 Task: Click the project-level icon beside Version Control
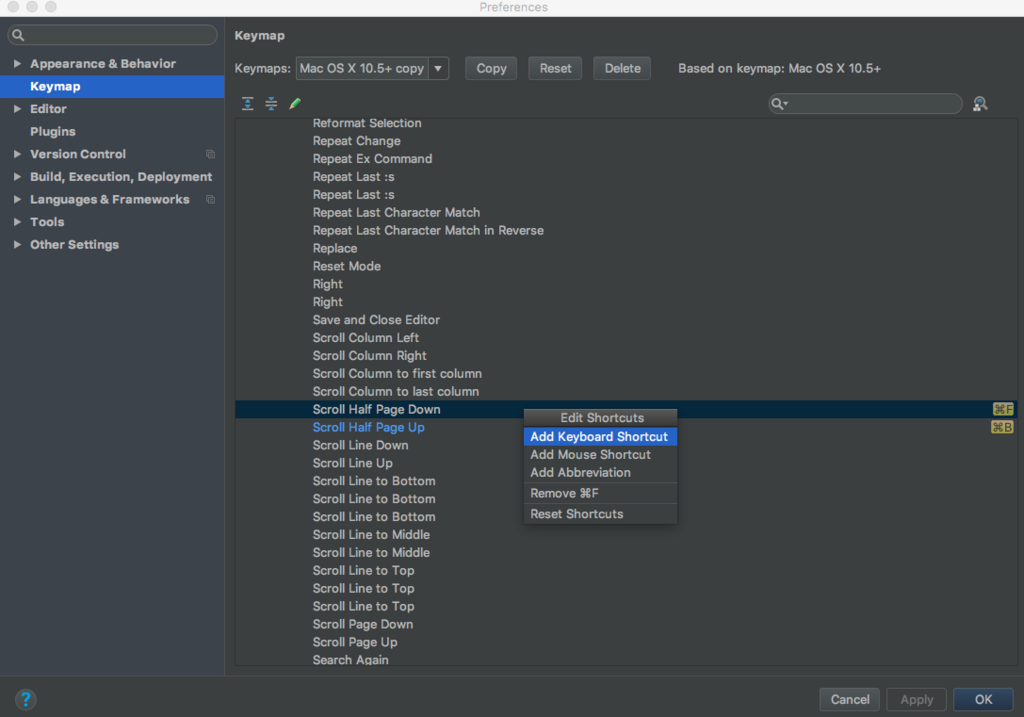tap(210, 154)
